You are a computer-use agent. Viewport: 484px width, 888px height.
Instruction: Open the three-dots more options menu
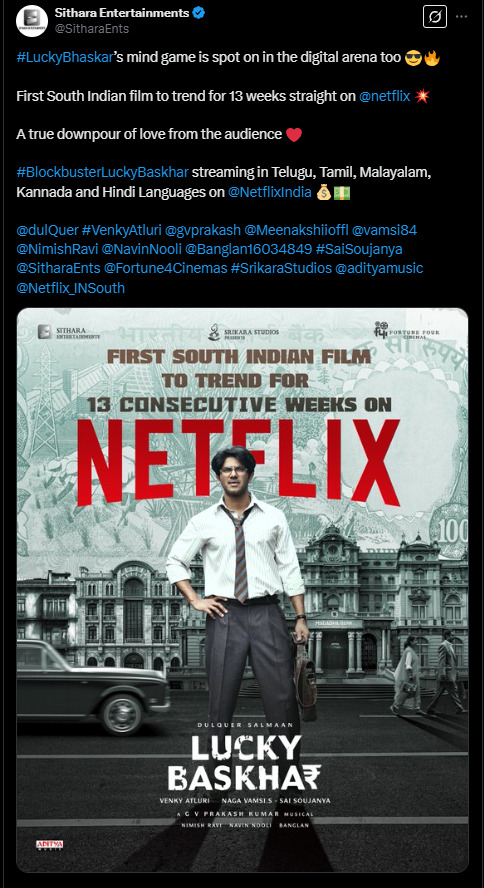(x=462, y=17)
